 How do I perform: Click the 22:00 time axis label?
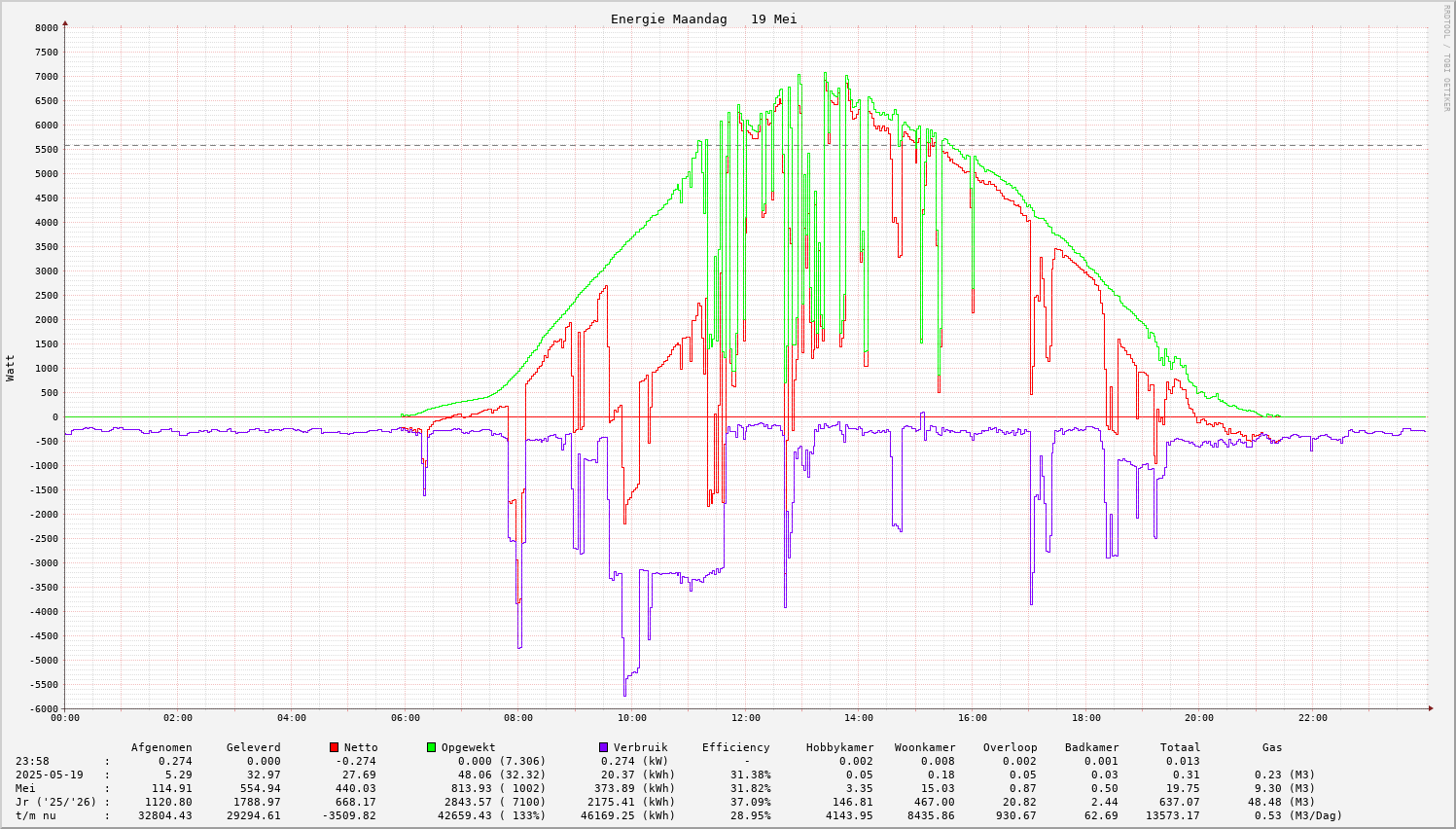pyautogui.click(x=1312, y=718)
